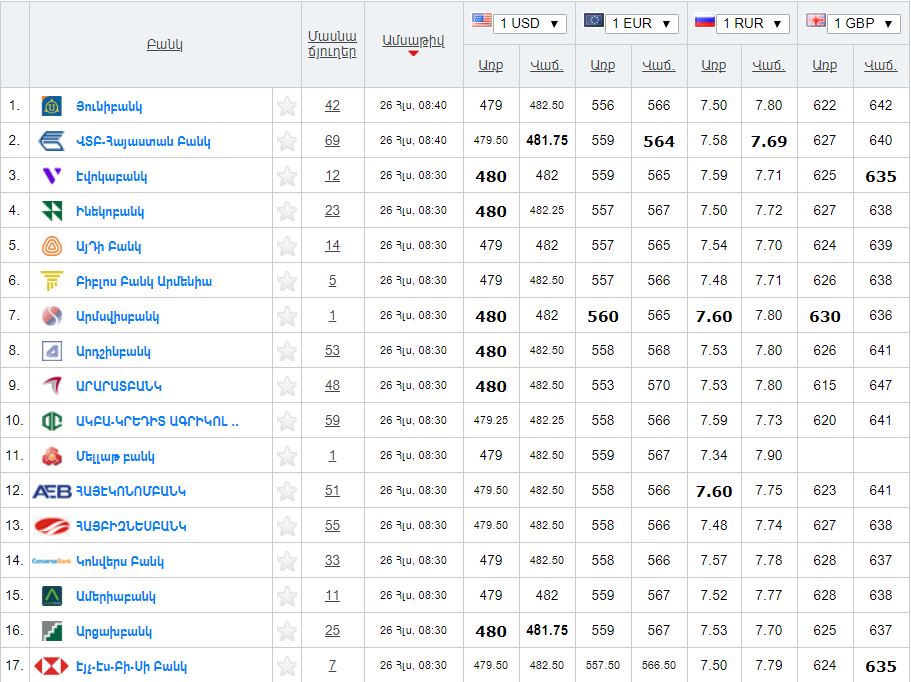
Task: Toggle favorite star for Araratbank
Action: click(x=286, y=386)
